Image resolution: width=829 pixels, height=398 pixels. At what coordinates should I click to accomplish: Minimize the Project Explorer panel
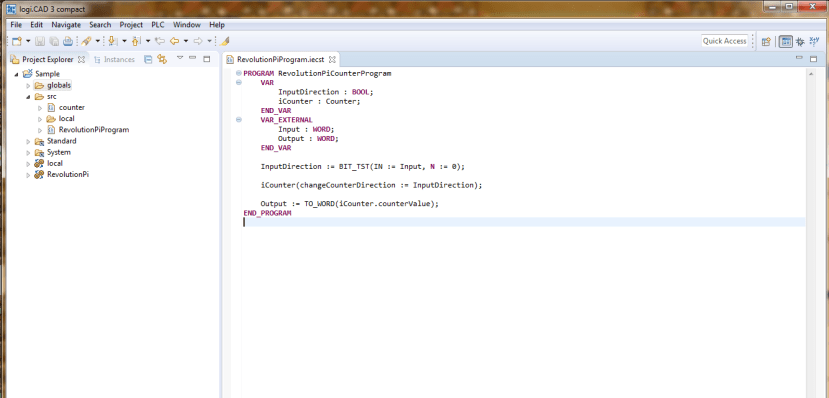pos(192,58)
